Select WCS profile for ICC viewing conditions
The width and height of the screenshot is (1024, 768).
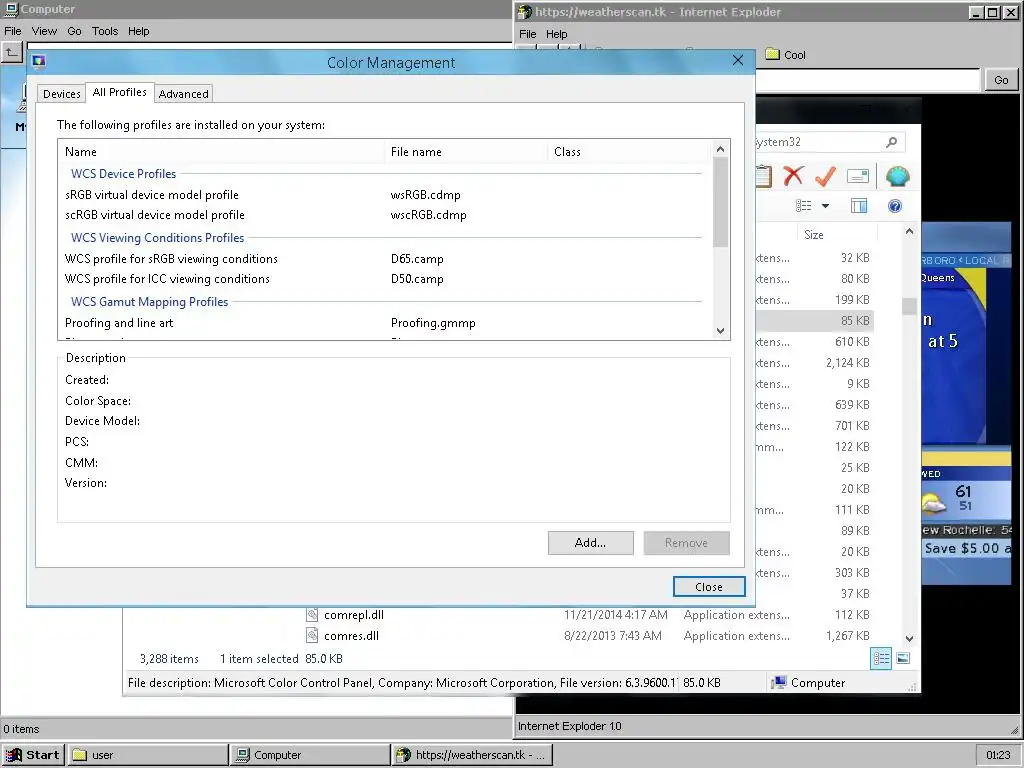pyautogui.click(x=383, y=279)
